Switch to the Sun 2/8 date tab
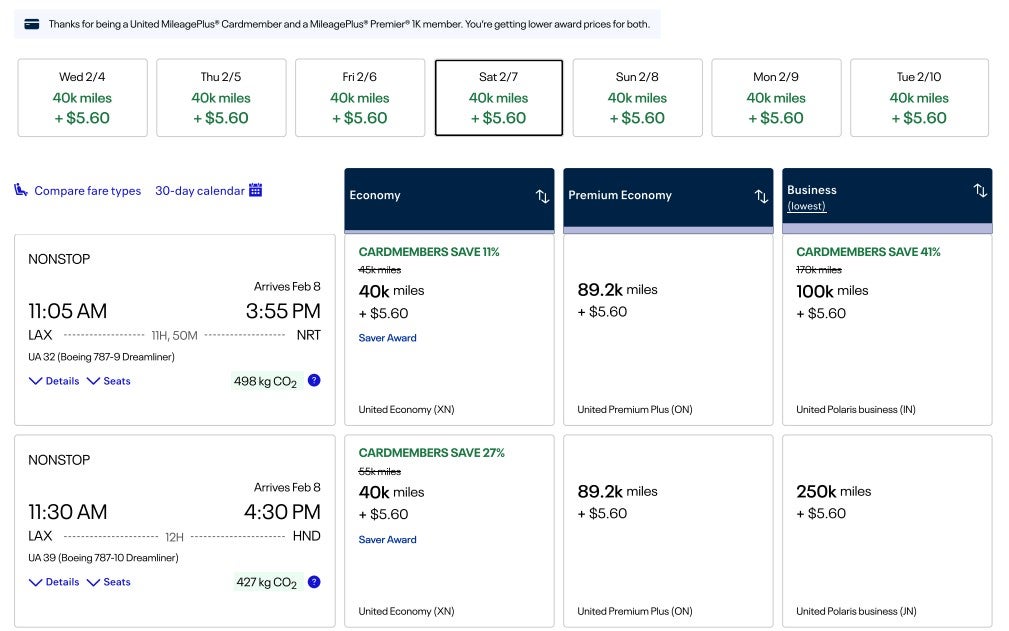This screenshot has height=631, width=1009. (637, 98)
